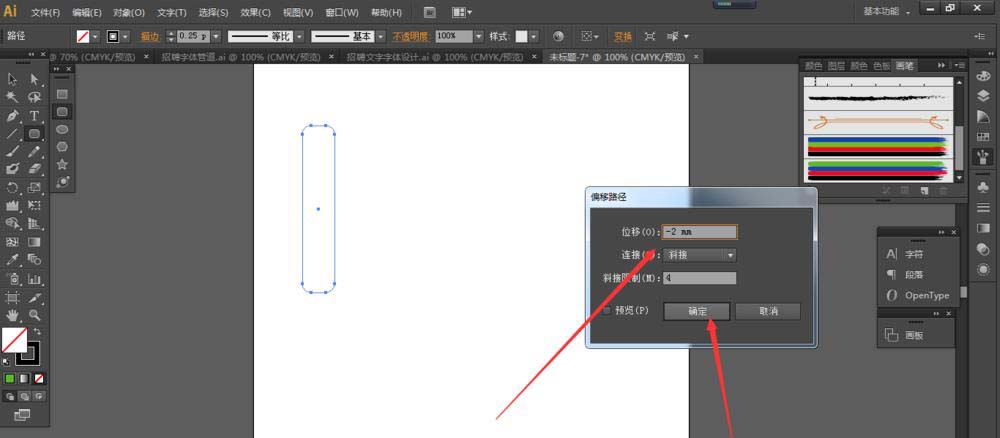
Task: Select the Pencil tool
Action: (34, 151)
